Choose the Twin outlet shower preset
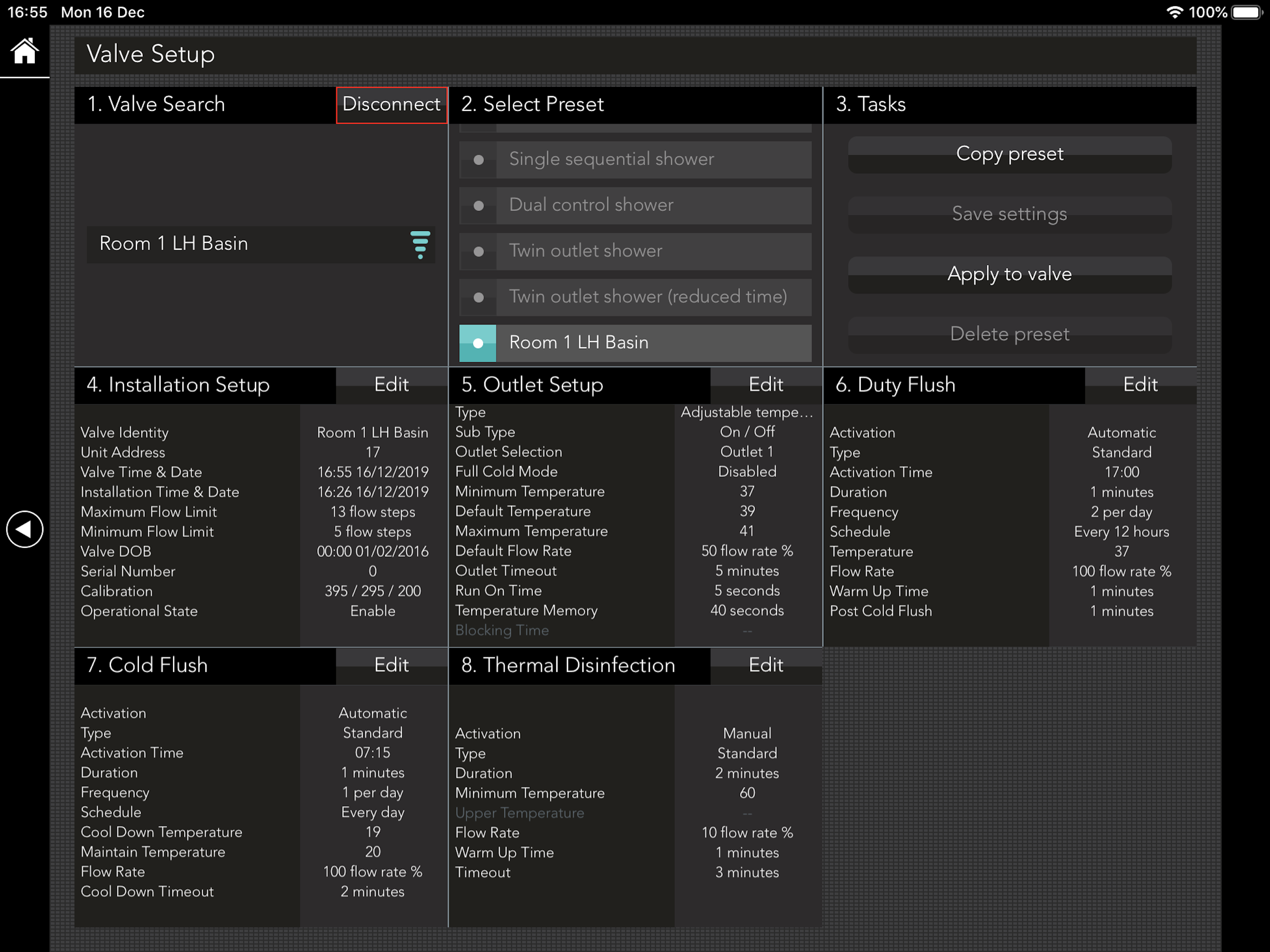This screenshot has height=952, width=1270. tap(635, 251)
